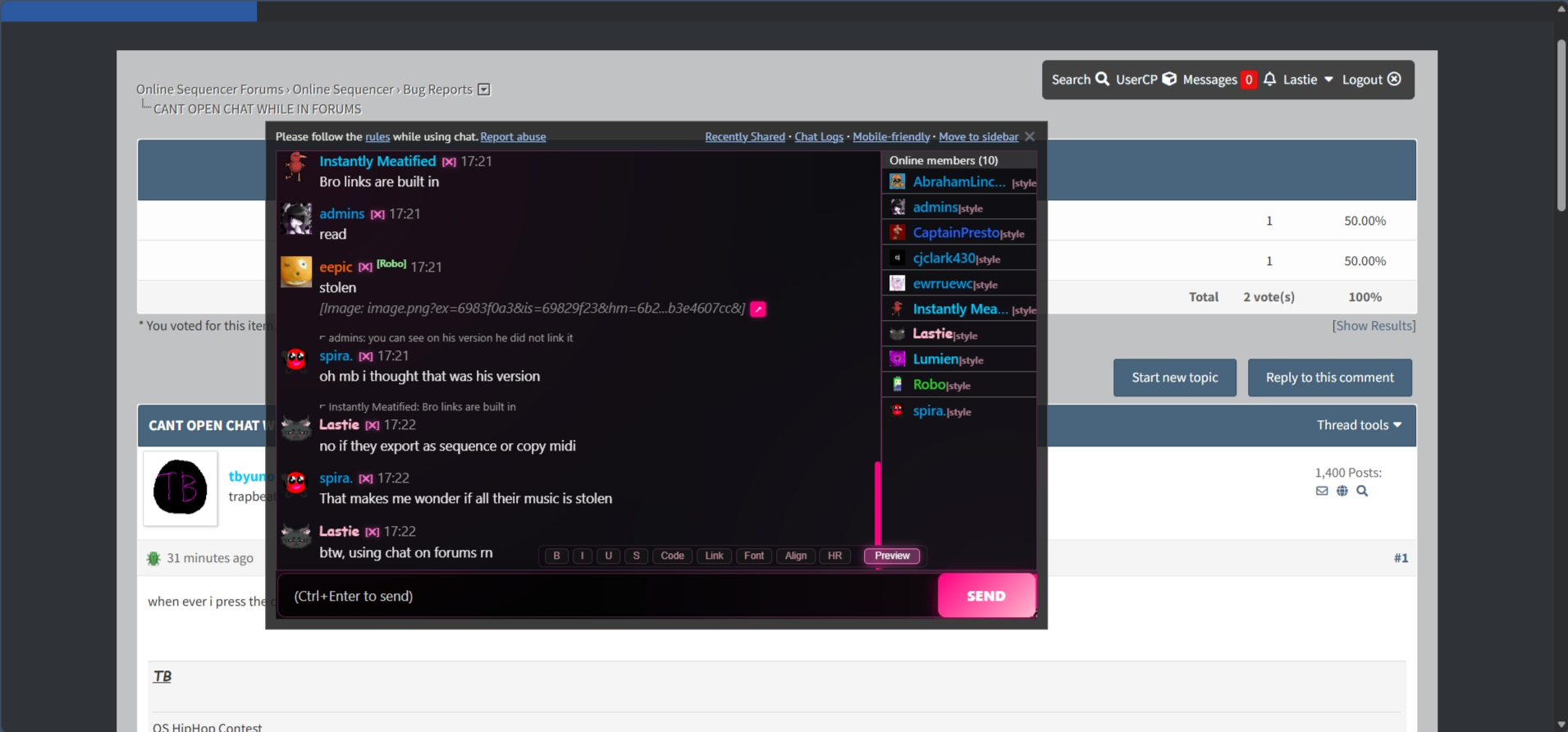Open the Online Sequencer Forums breadcrumb
This screenshot has height=732, width=1568.
click(x=210, y=89)
